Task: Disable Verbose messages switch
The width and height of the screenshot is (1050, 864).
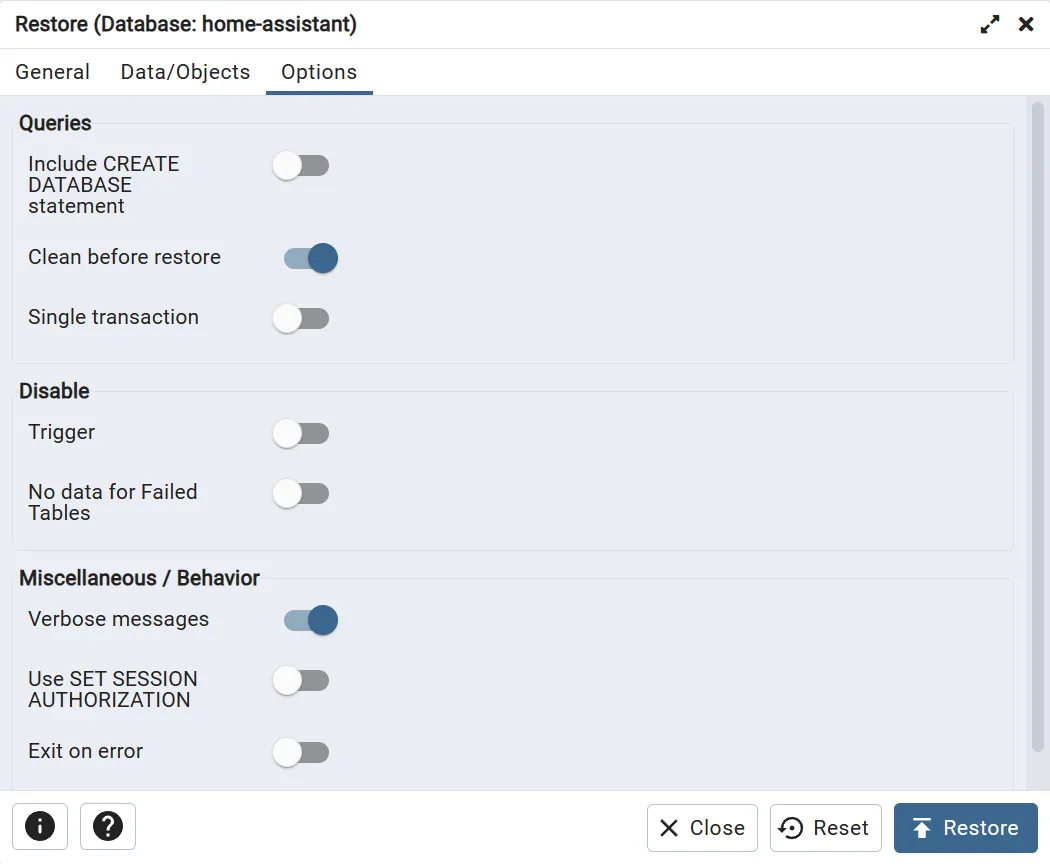Action: pos(310,621)
